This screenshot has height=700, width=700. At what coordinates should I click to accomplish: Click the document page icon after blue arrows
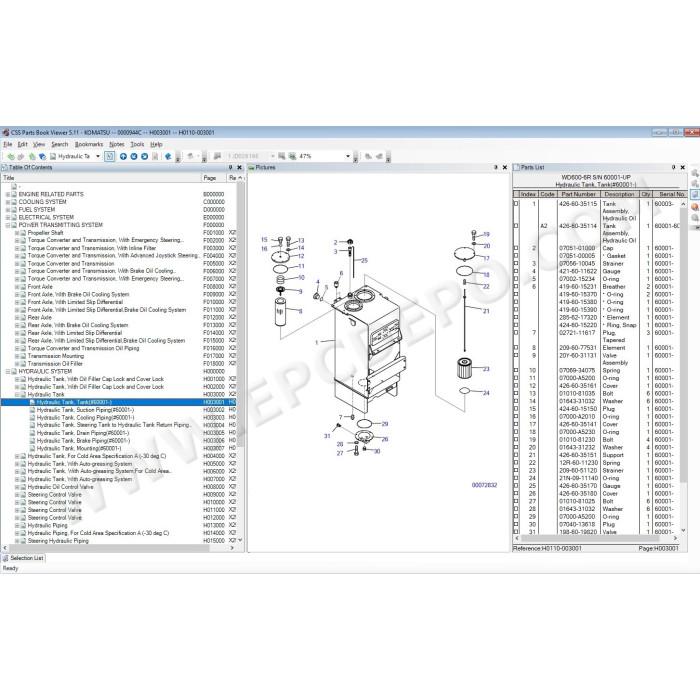[x=155, y=156]
